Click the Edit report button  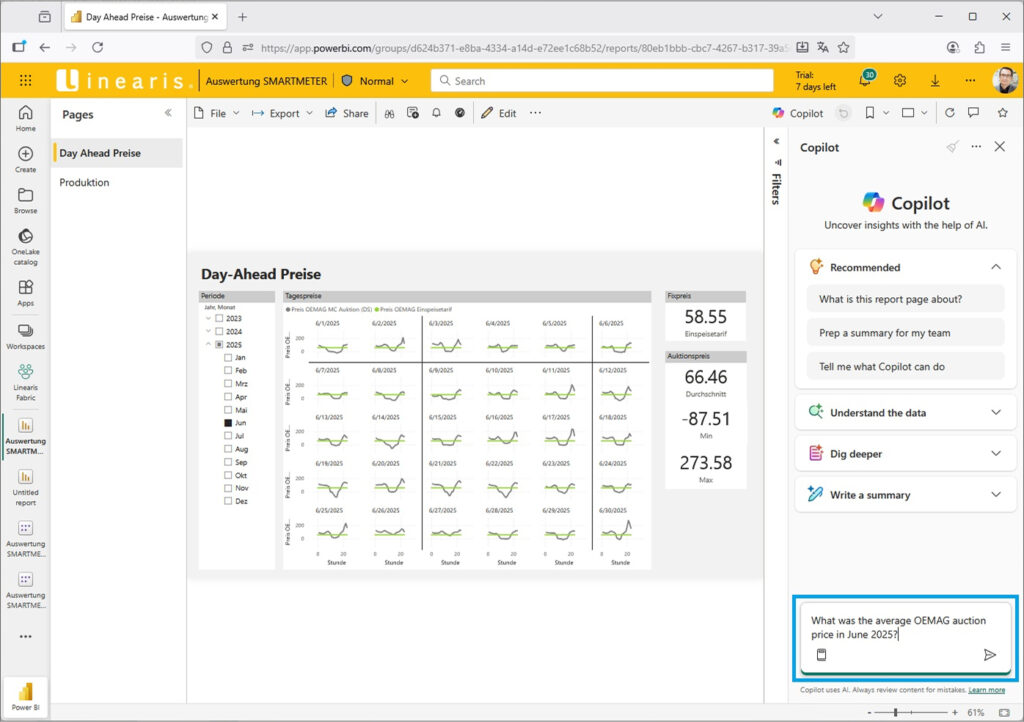(x=498, y=113)
